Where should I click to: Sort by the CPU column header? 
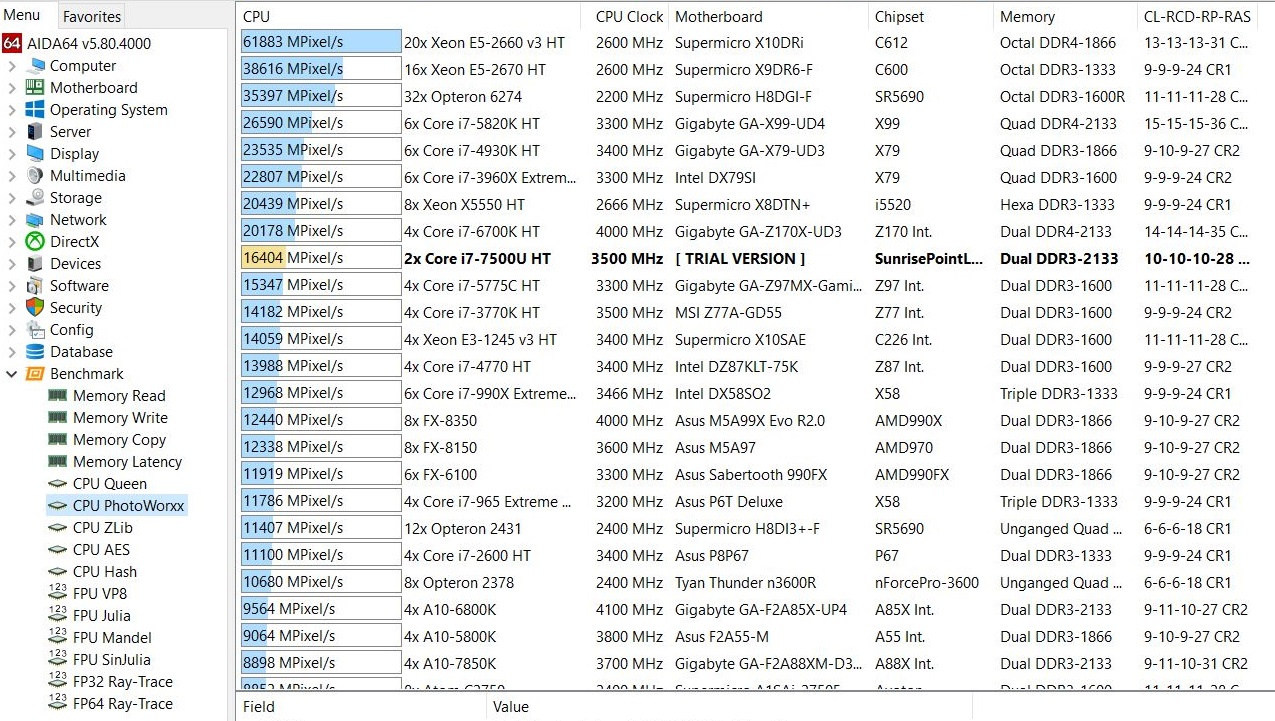(408, 17)
